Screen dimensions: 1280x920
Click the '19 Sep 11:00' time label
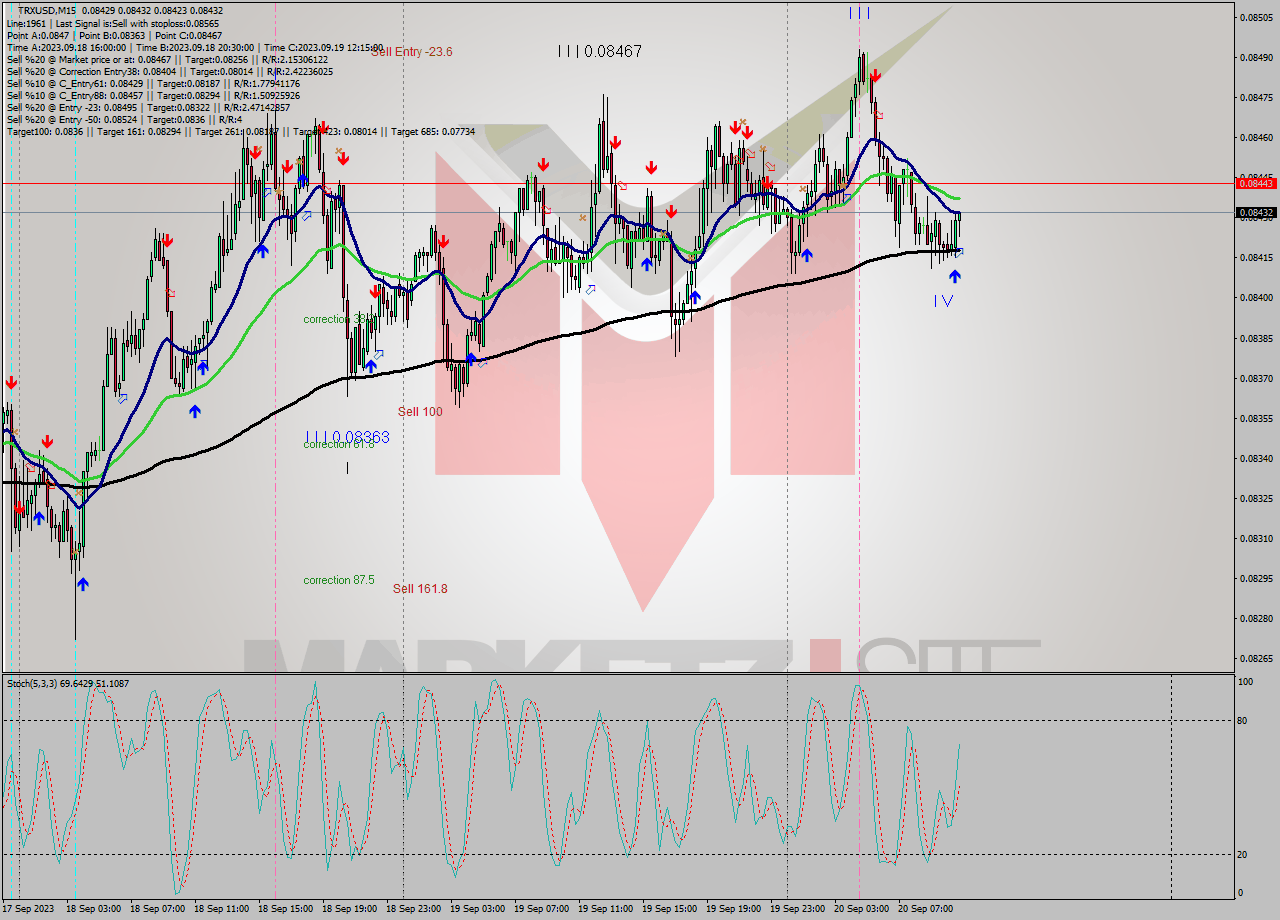(605, 909)
